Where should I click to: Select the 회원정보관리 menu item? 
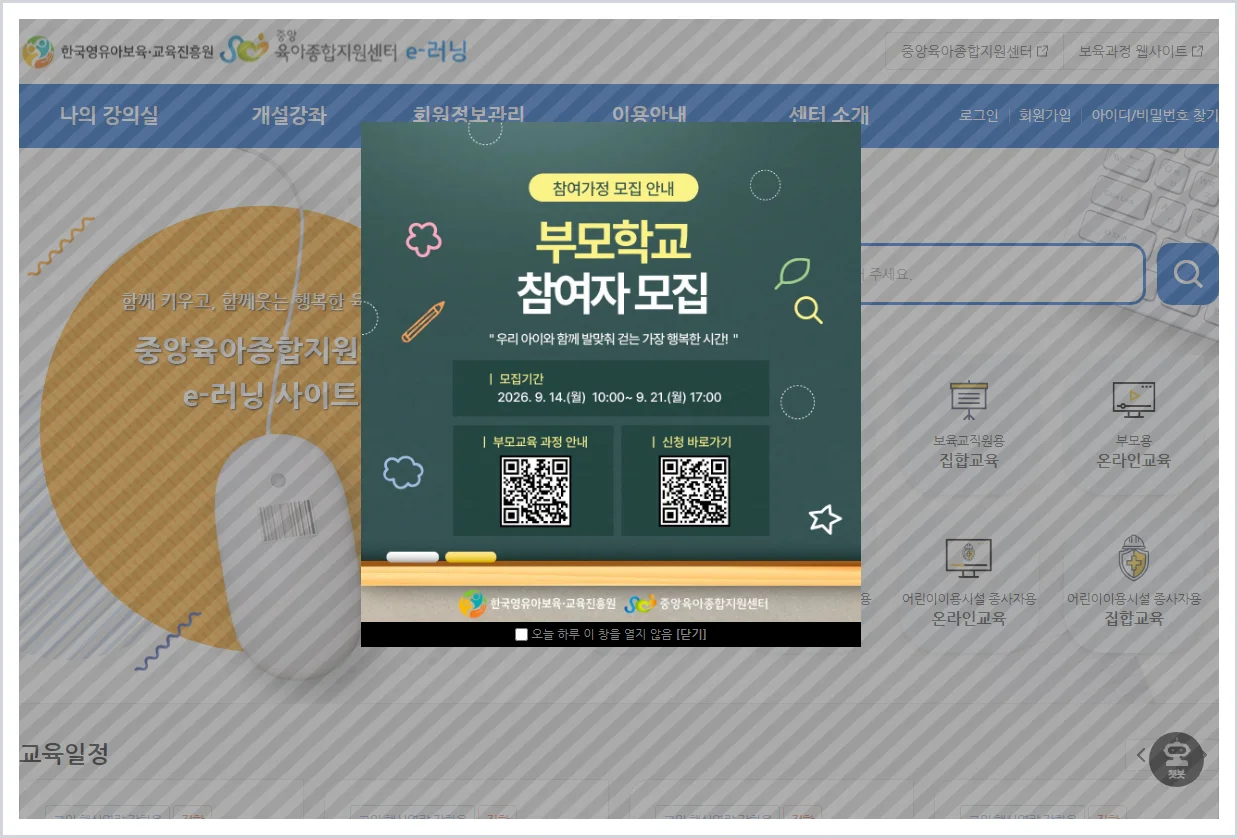tap(468, 113)
